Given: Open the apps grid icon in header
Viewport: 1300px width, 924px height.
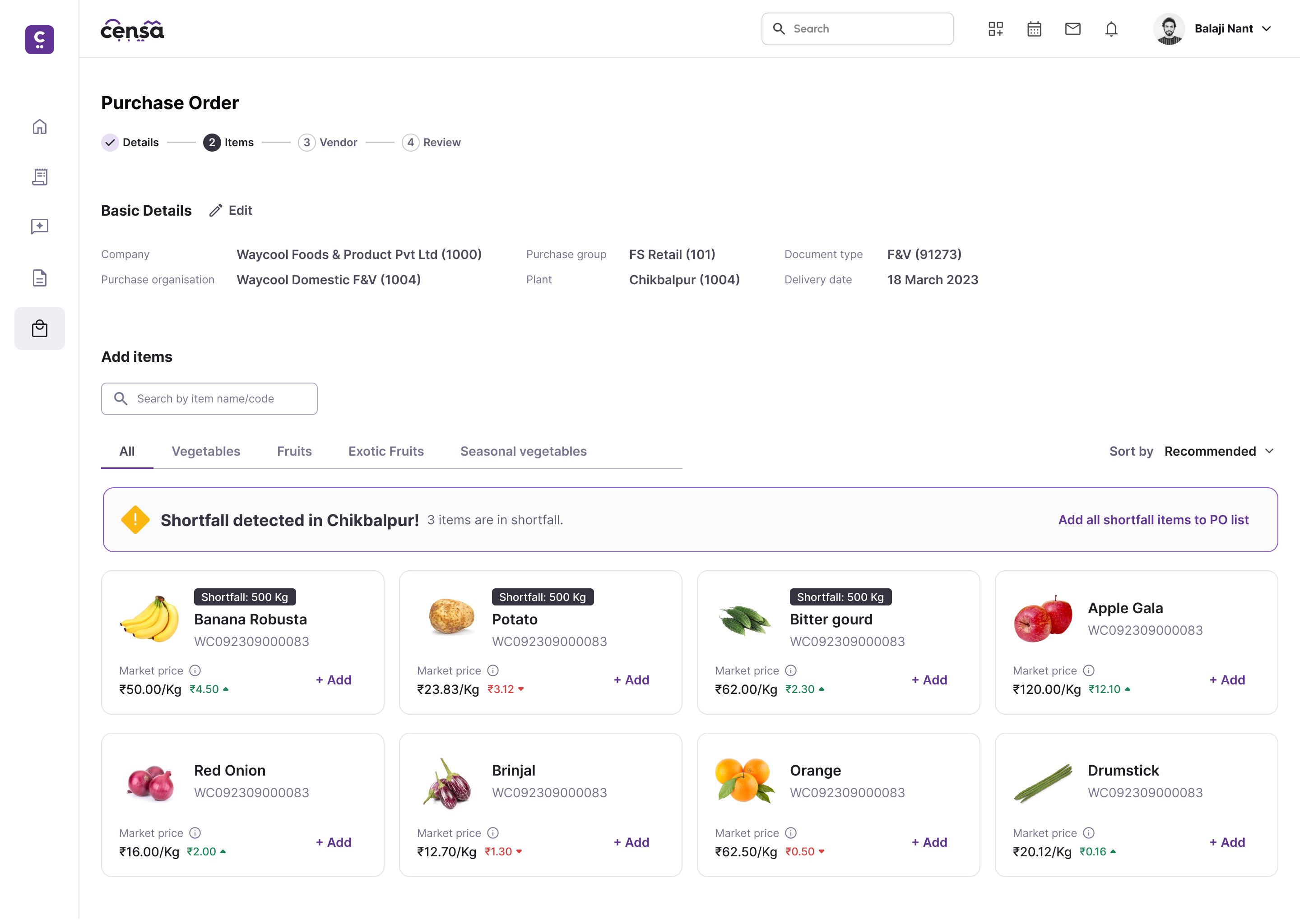Looking at the screenshot, I should coord(995,29).
